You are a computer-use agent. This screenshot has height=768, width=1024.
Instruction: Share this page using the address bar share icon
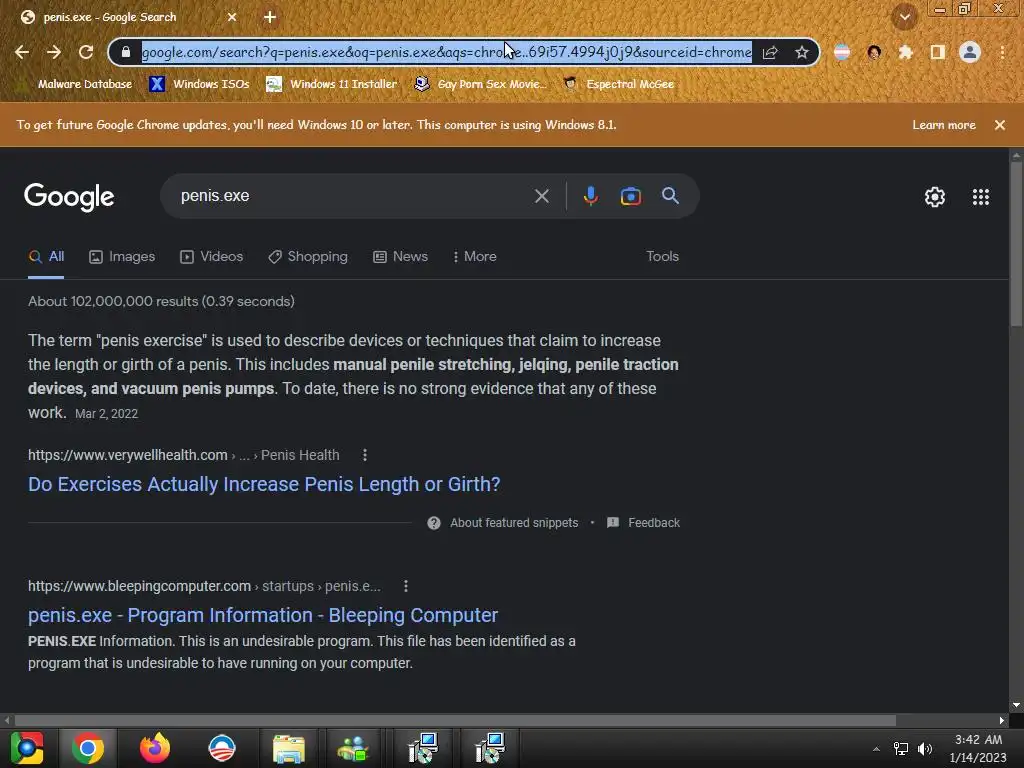[x=770, y=52]
